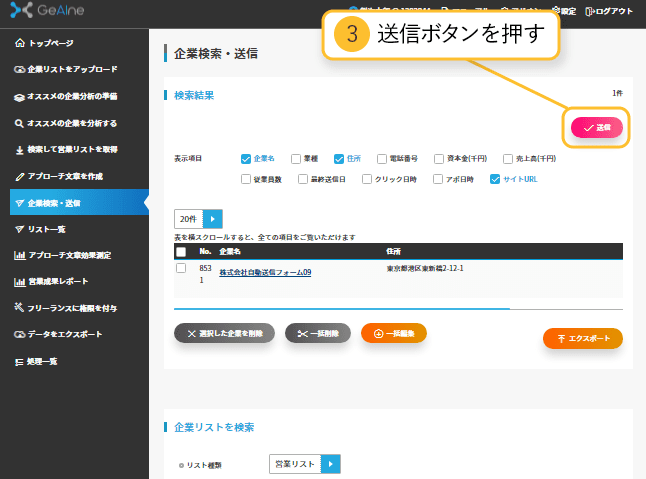Open the 営業リスト list-type dropdown
This screenshot has width=646, height=479.
(305, 464)
